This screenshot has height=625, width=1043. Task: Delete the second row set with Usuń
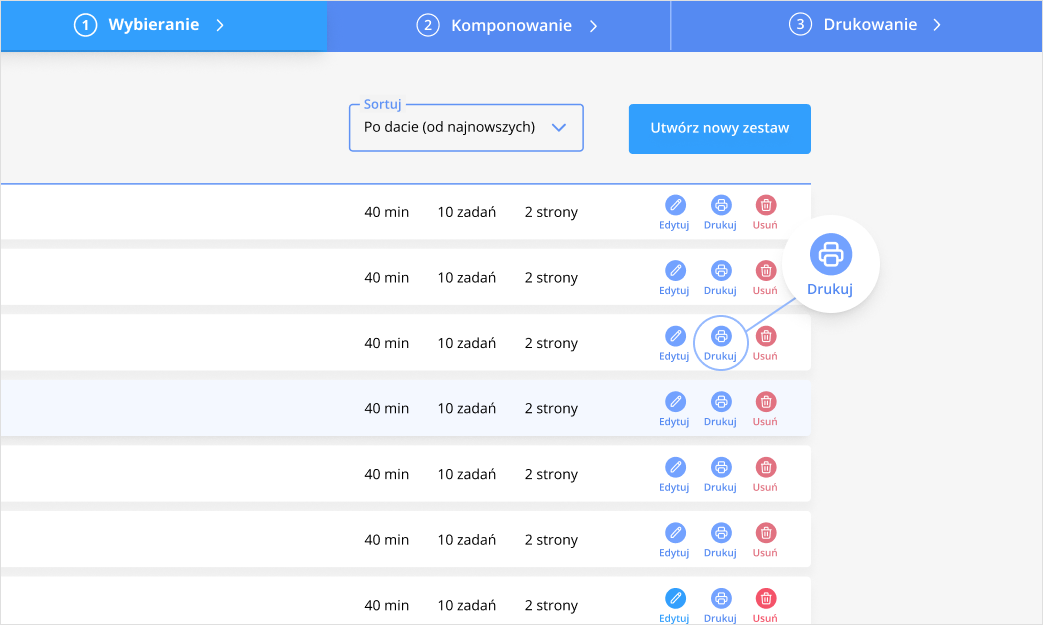[766, 271]
